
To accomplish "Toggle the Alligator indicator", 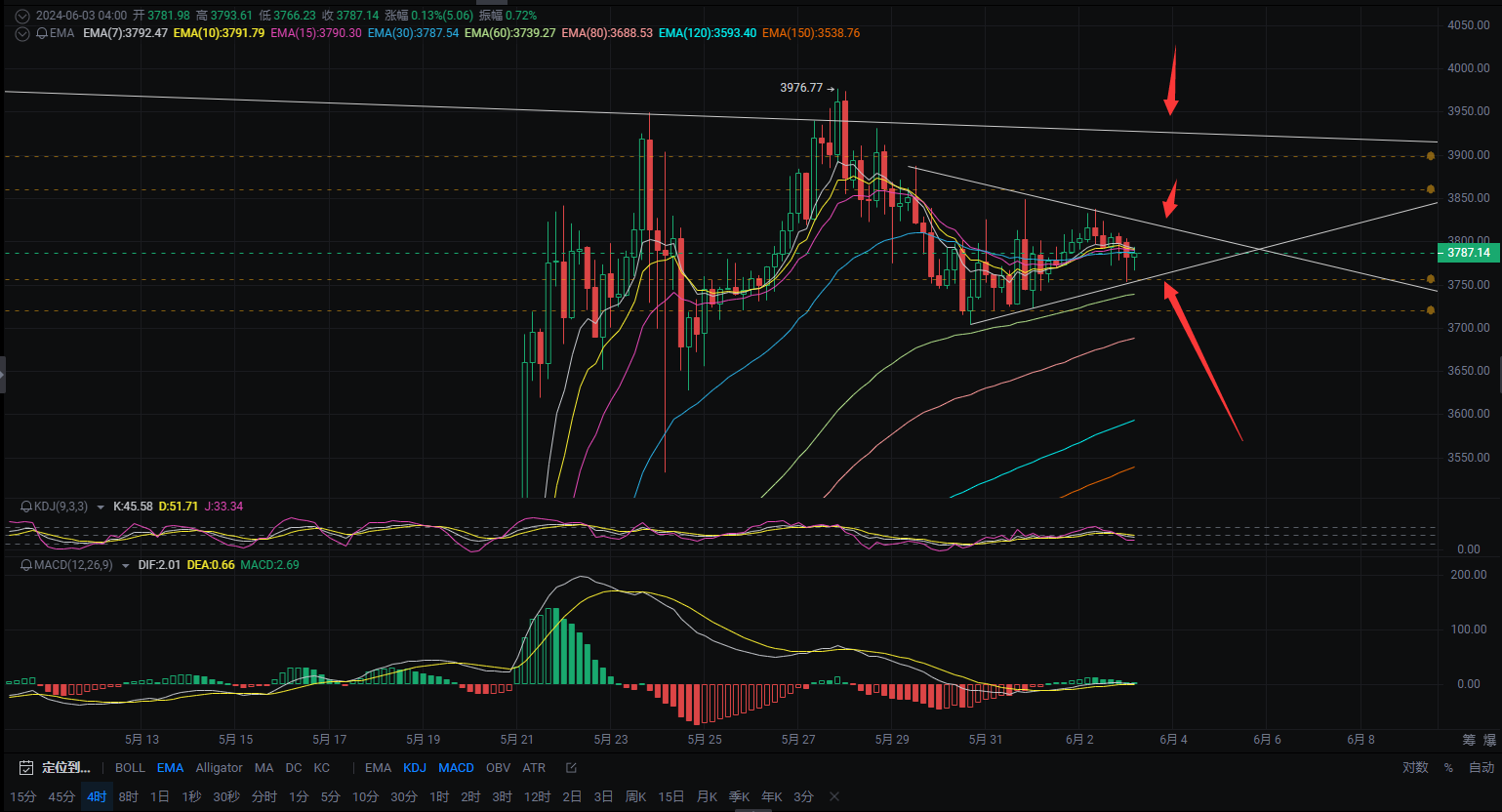I will [x=219, y=768].
